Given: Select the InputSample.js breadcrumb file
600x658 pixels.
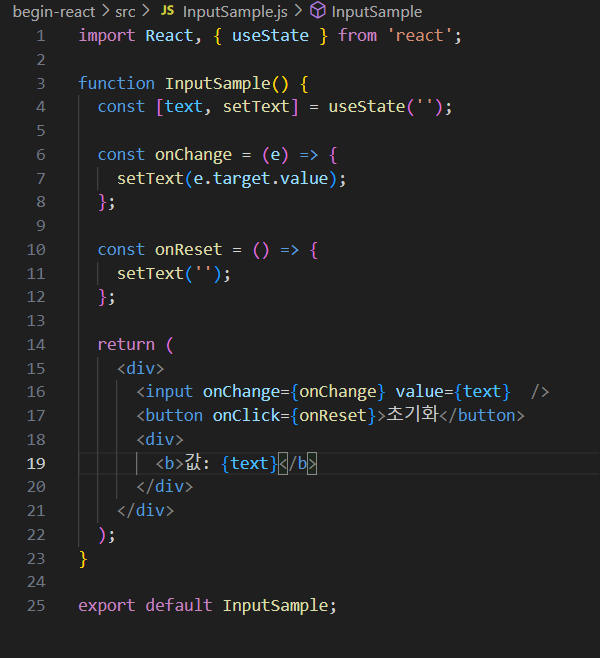Looking at the screenshot, I should tap(235, 12).
